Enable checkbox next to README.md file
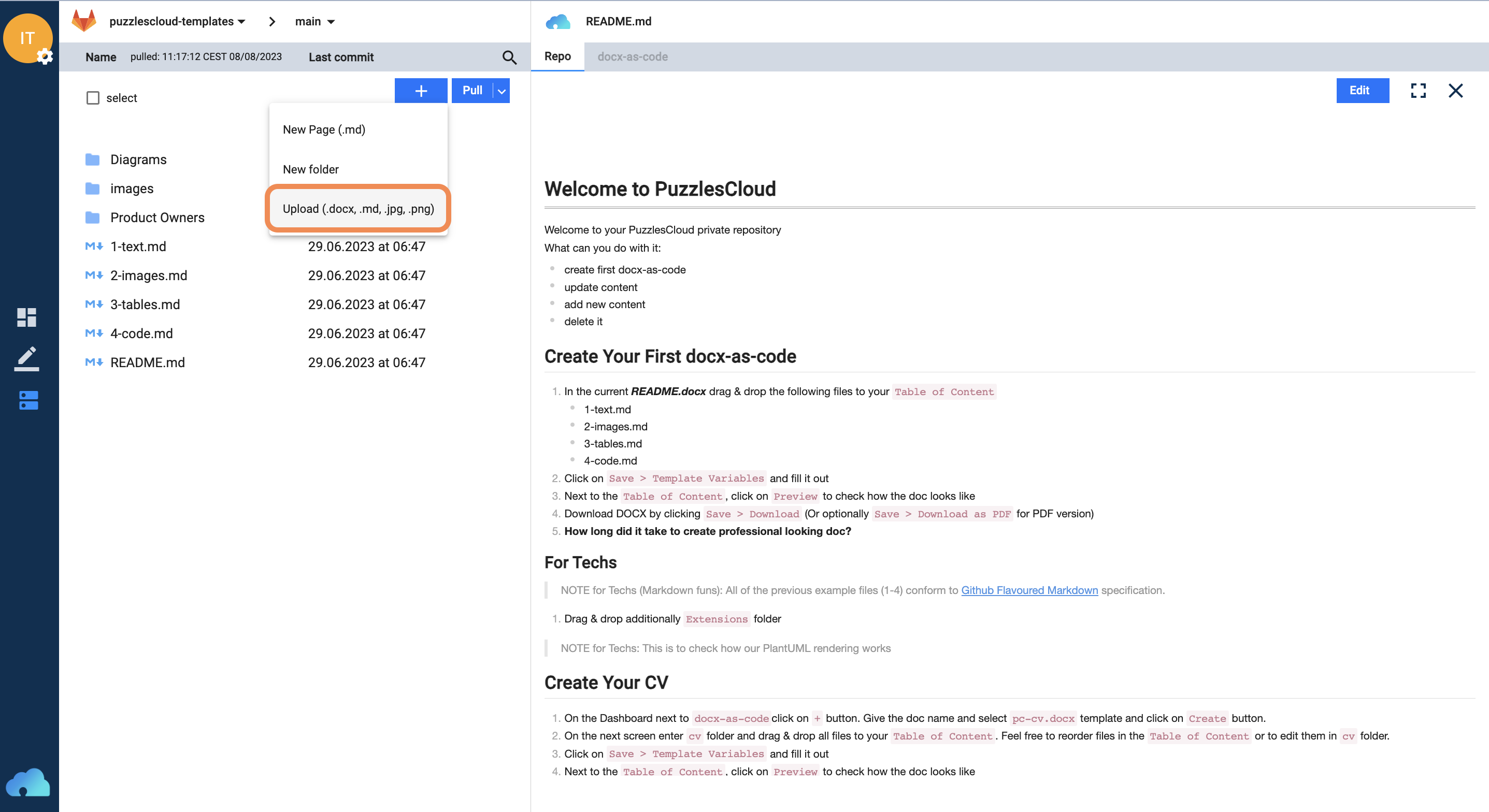Viewport: 1489px width, 812px height. pyautogui.click(x=94, y=362)
